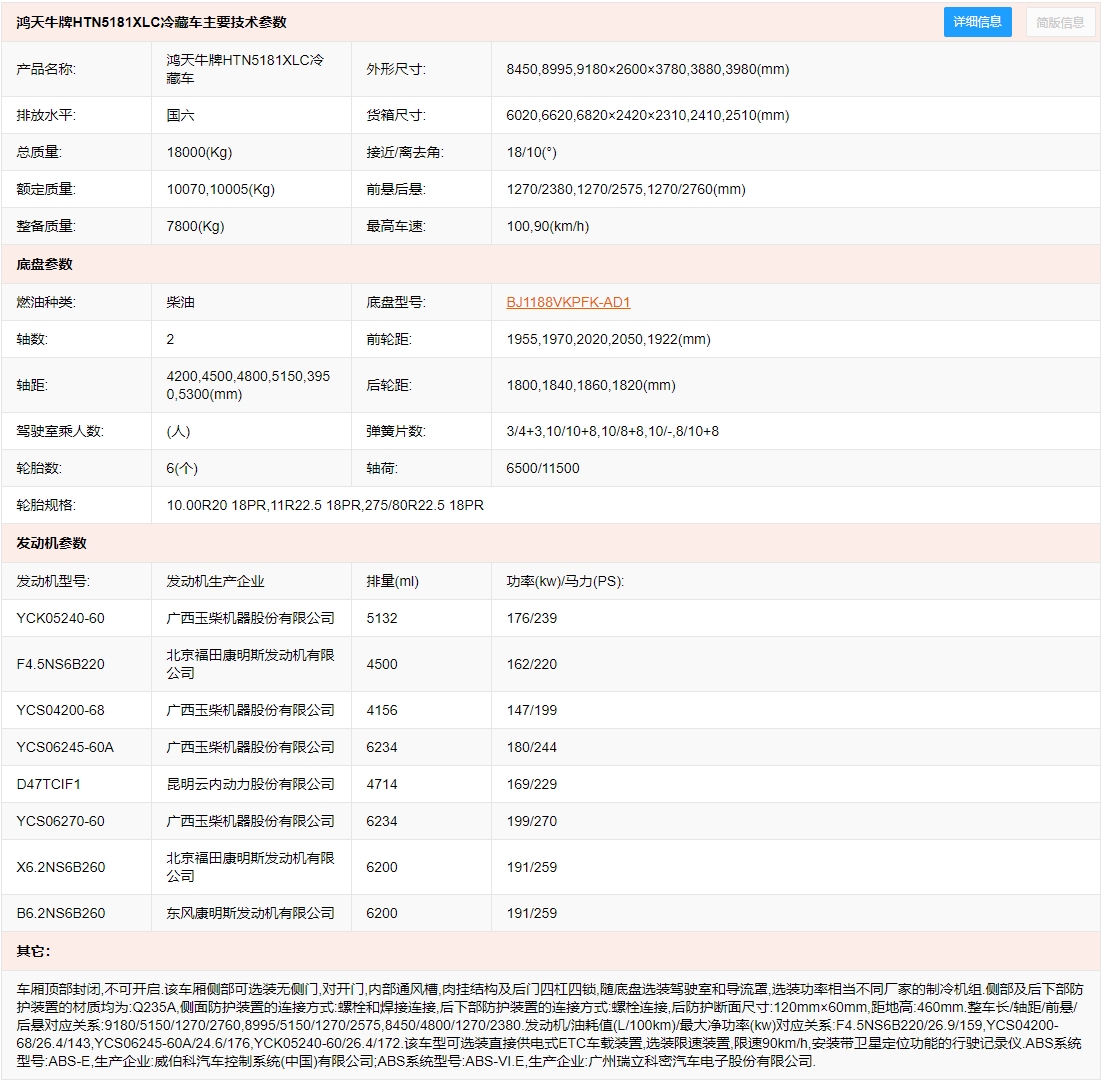Image resolution: width=1107 pixels, height=1083 pixels.
Task: Select emission level value 国六
Action: pos(181,116)
